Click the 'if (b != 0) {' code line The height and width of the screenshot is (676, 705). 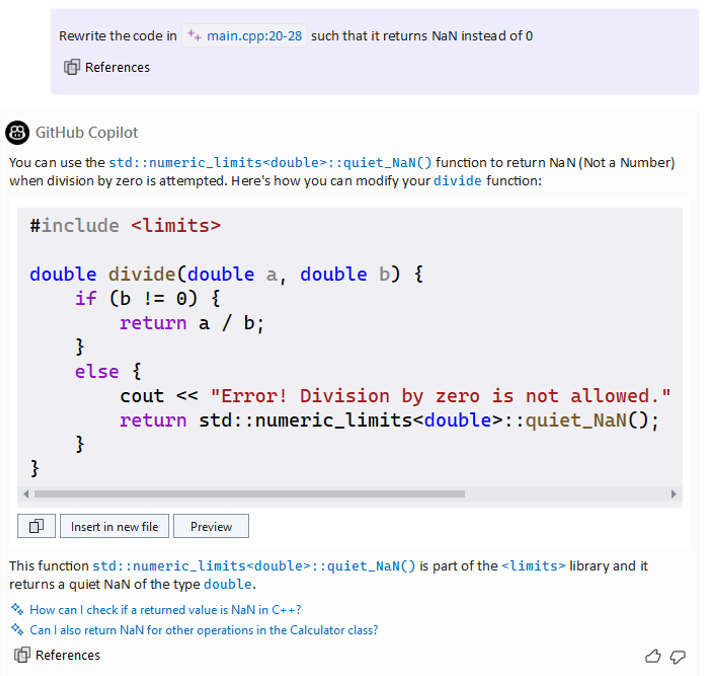tap(147, 298)
